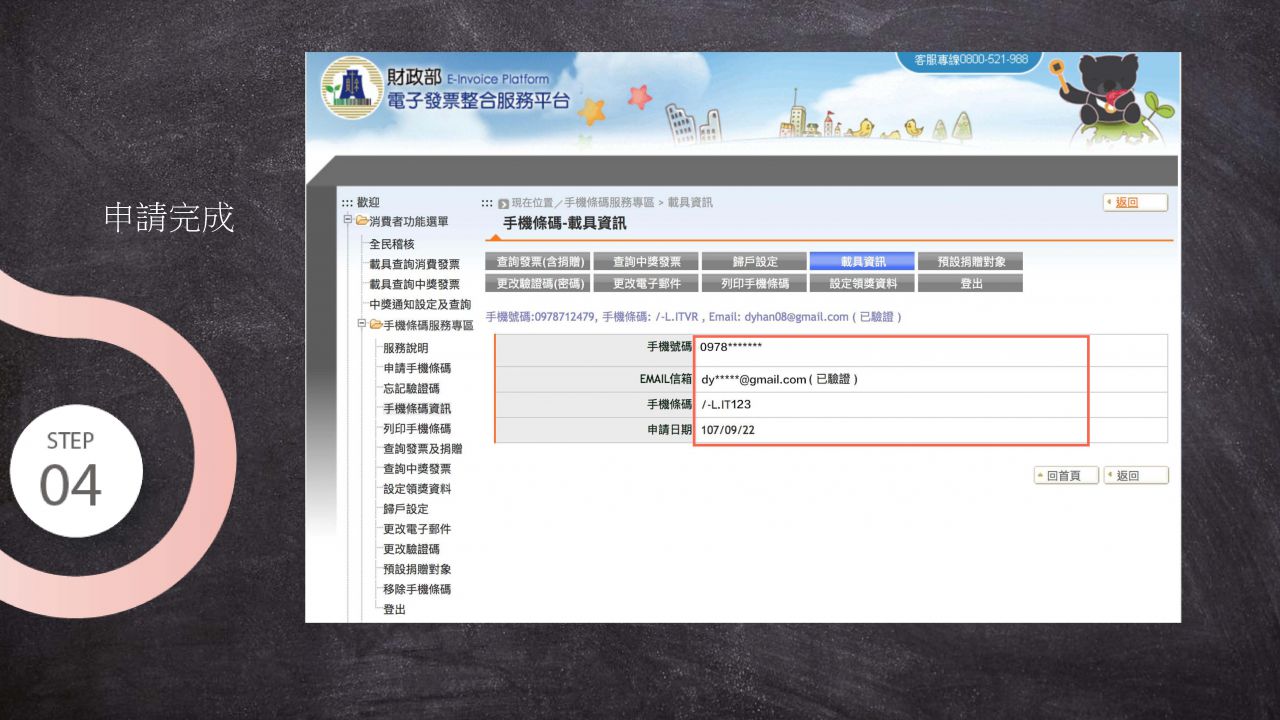The width and height of the screenshot is (1280, 720).
Task: Select 設定領獎資料 in the sidebar tree
Action: click(x=416, y=489)
